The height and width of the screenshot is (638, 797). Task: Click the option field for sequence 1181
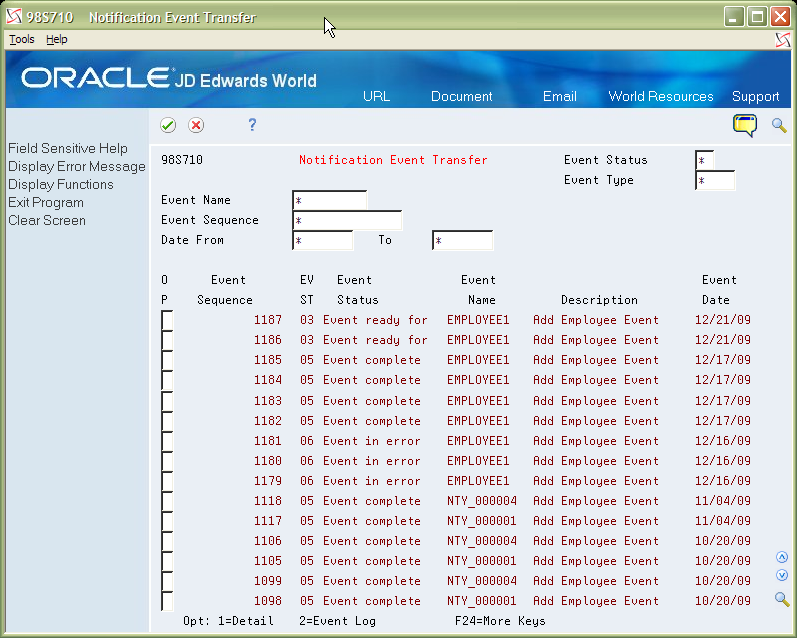[x=167, y=441]
